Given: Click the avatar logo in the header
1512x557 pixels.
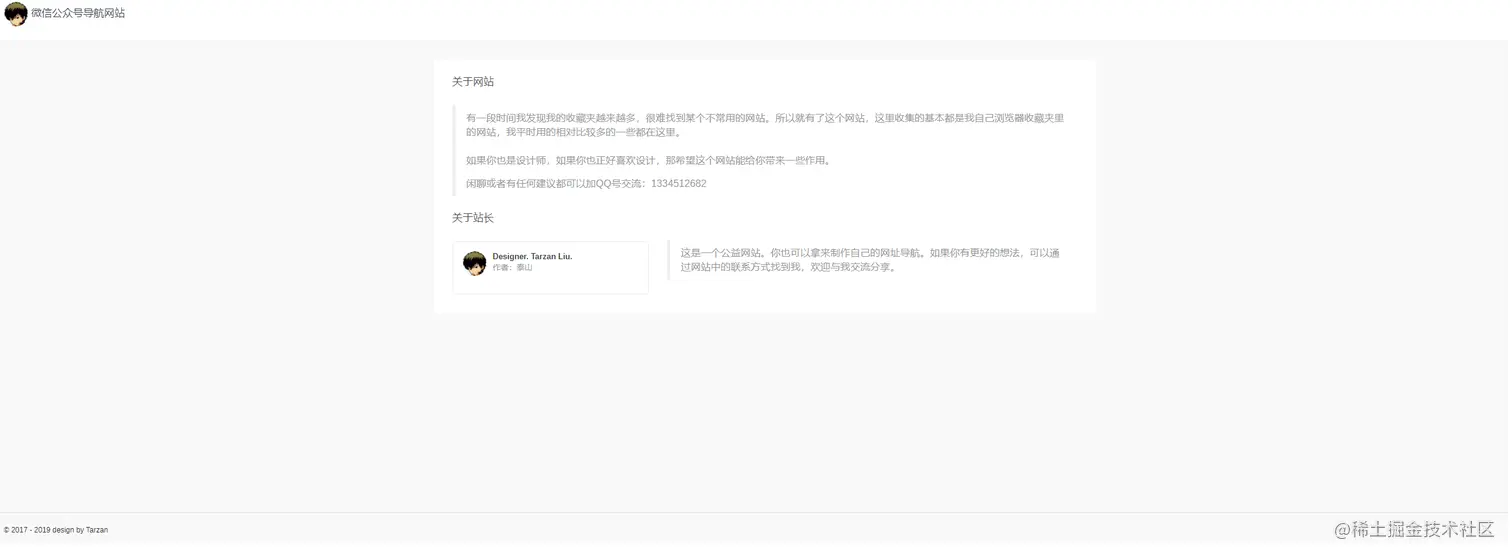Looking at the screenshot, I should coord(16,14).
